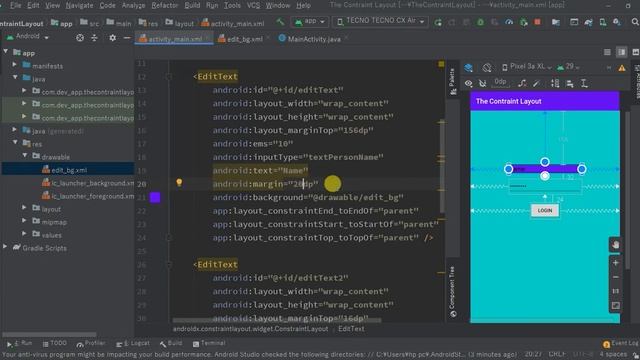
Task: Click the LOGIN button in layout preview
Action: tap(544, 211)
